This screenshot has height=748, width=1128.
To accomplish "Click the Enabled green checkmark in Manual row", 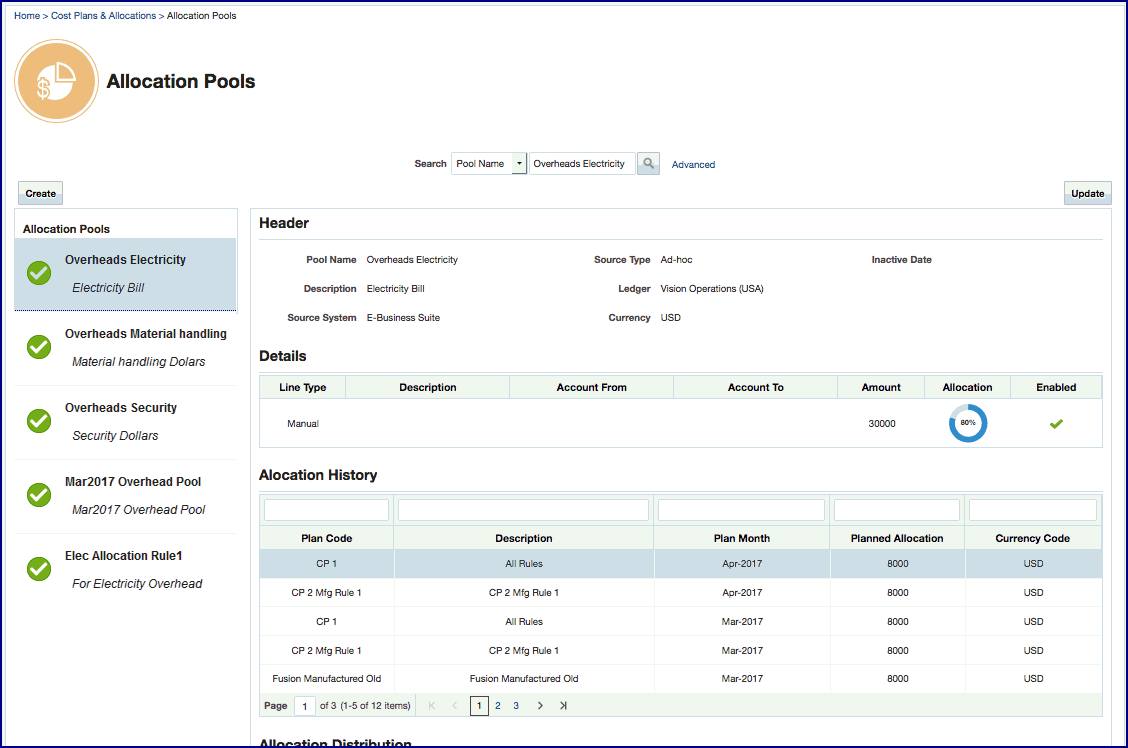I will tap(1056, 424).
